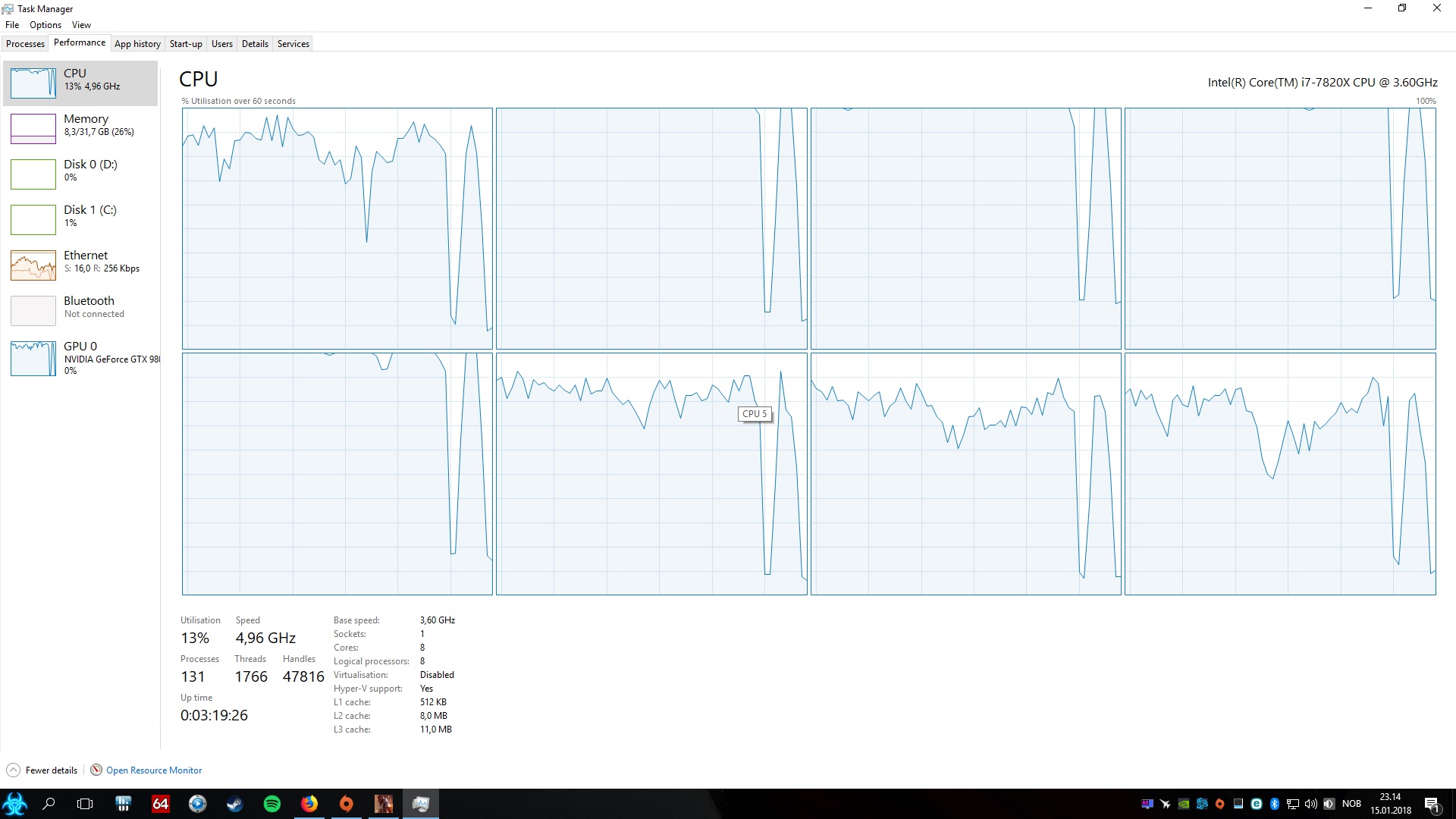Click the grey audio device tray icon
Viewport: 1456px width, 819px height.
pos(1329,804)
